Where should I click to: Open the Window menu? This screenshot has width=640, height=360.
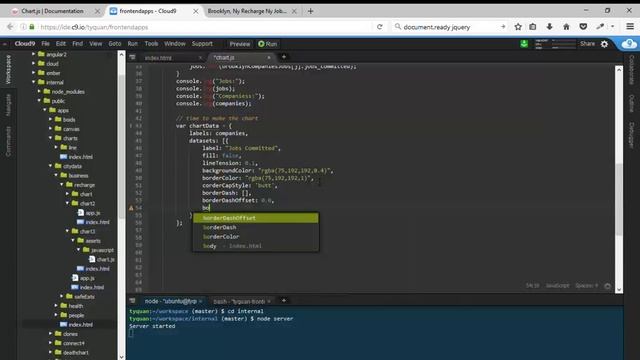(175, 44)
